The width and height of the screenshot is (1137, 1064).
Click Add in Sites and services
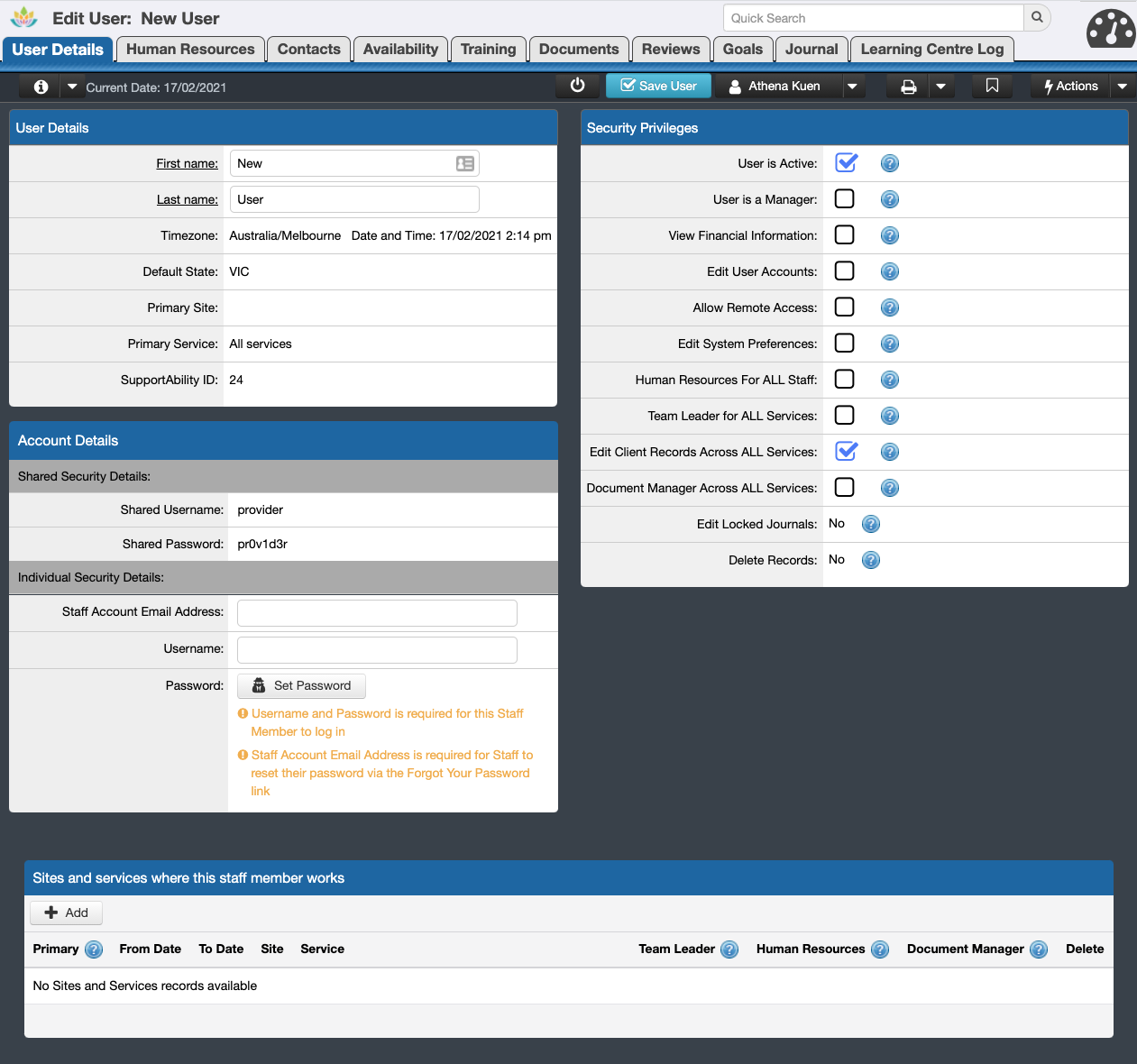click(x=67, y=913)
